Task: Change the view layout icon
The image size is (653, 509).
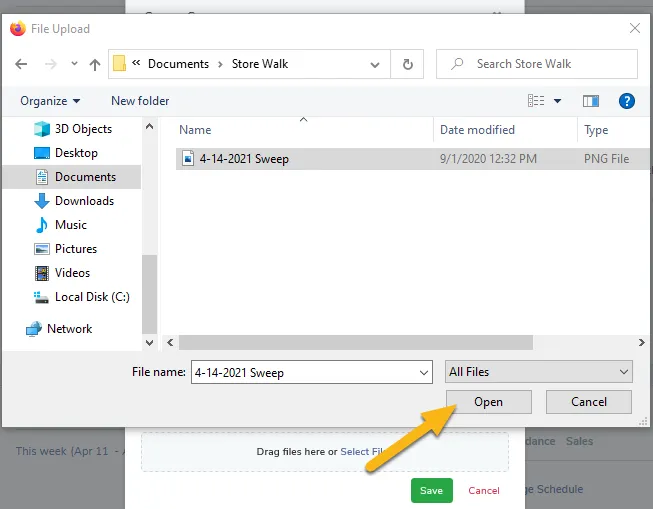Action: coord(536,100)
